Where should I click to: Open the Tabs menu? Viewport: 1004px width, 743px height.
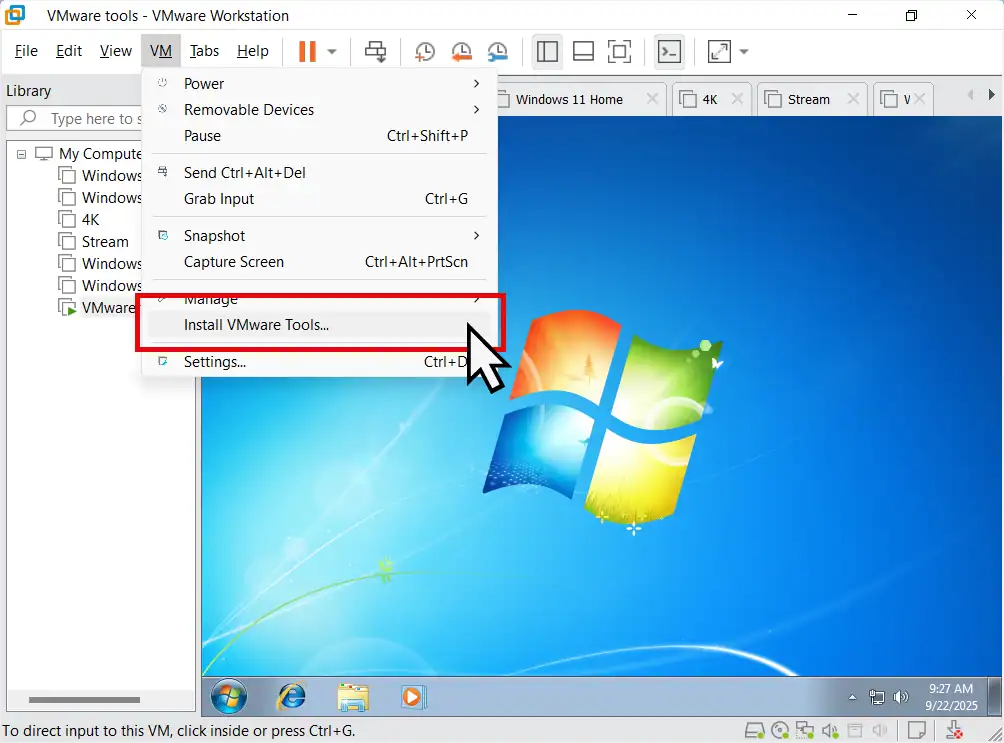tap(204, 51)
